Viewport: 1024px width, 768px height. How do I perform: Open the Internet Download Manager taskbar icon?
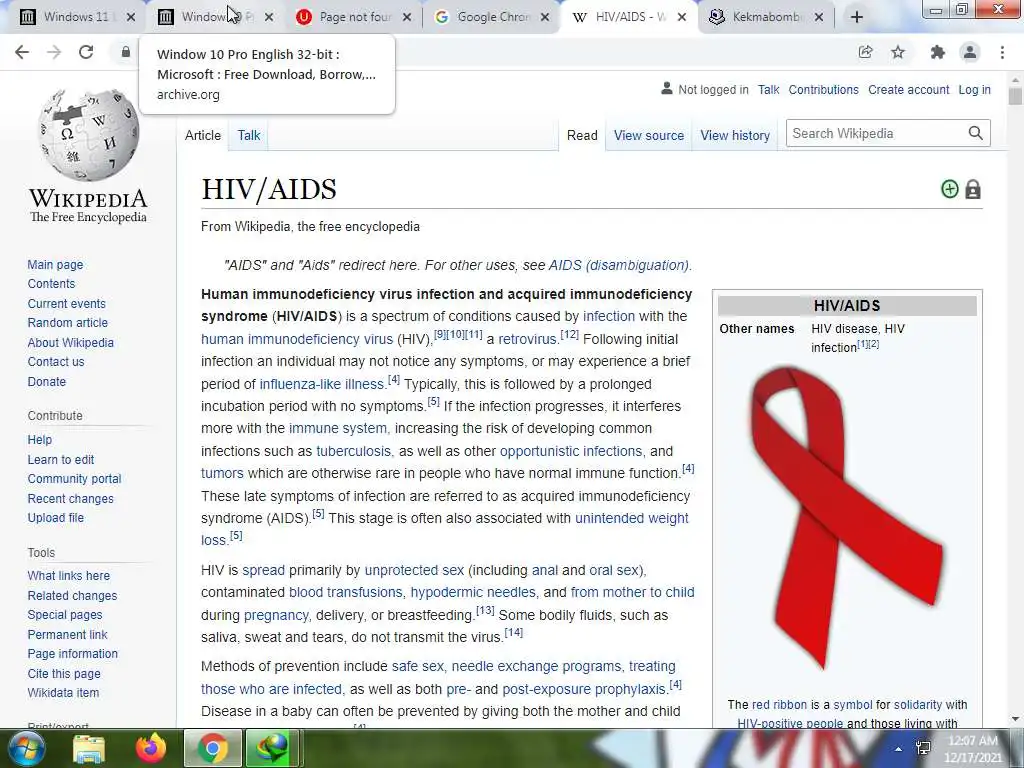click(x=272, y=748)
